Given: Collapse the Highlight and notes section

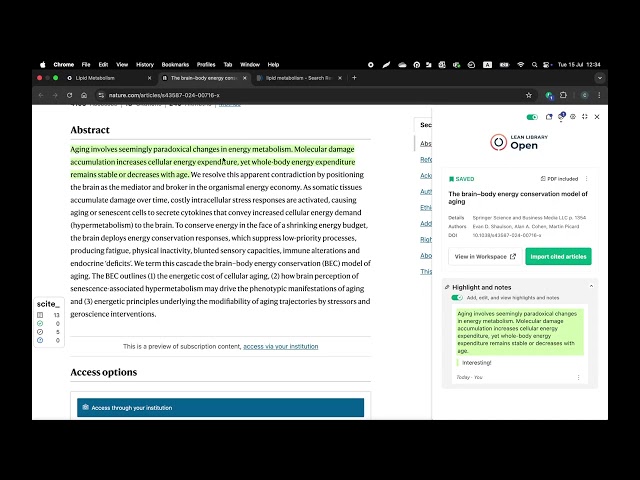Looking at the screenshot, I should click(591, 287).
